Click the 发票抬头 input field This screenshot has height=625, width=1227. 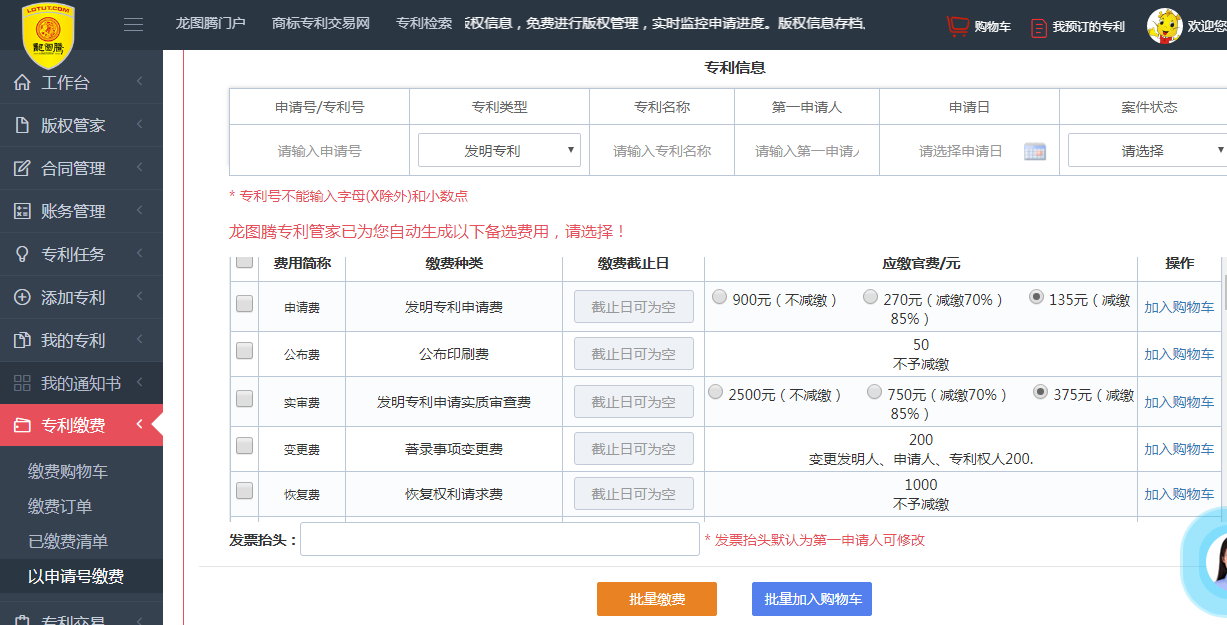[x=499, y=539]
